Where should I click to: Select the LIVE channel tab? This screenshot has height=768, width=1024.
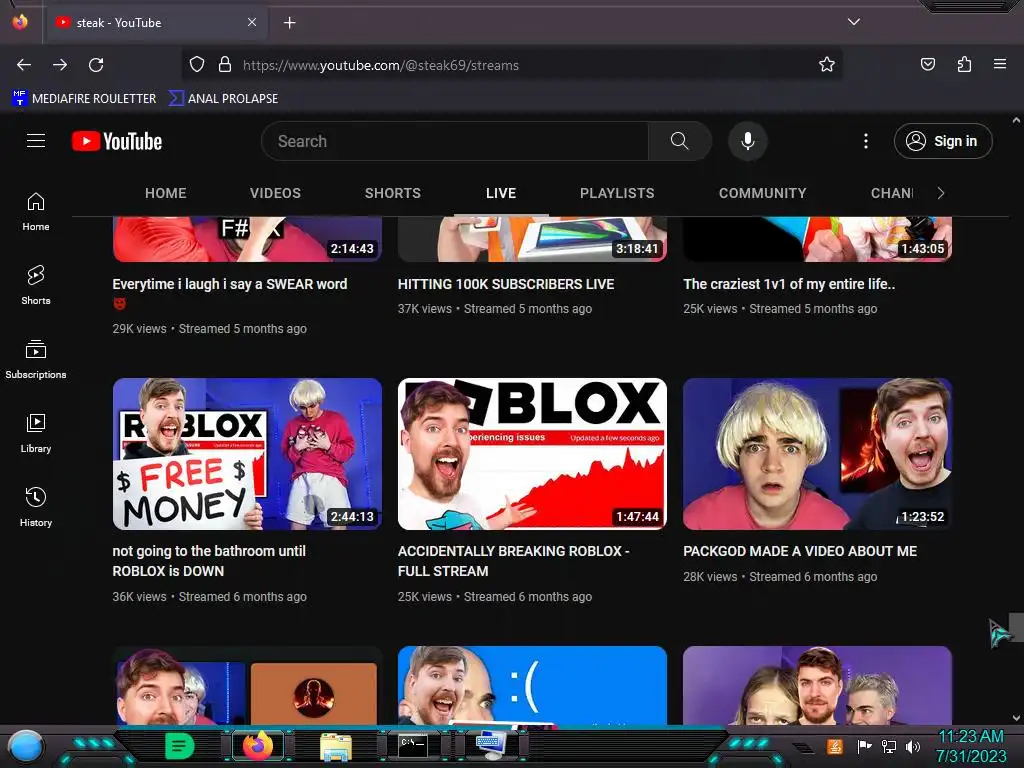501,193
